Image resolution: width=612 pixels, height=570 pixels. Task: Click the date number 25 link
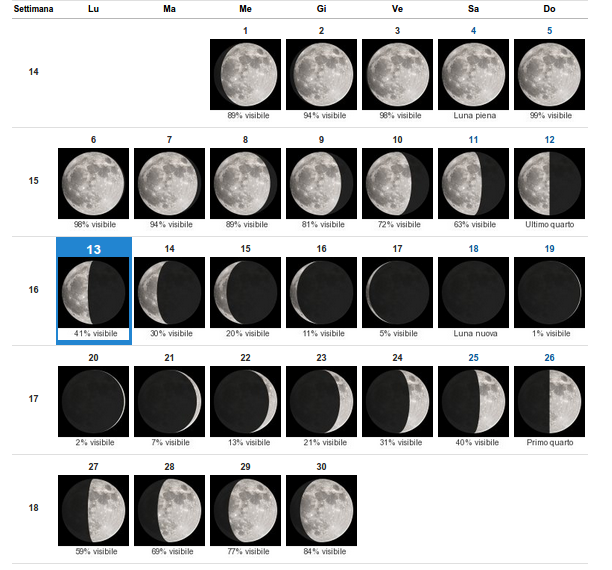(473, 357)
